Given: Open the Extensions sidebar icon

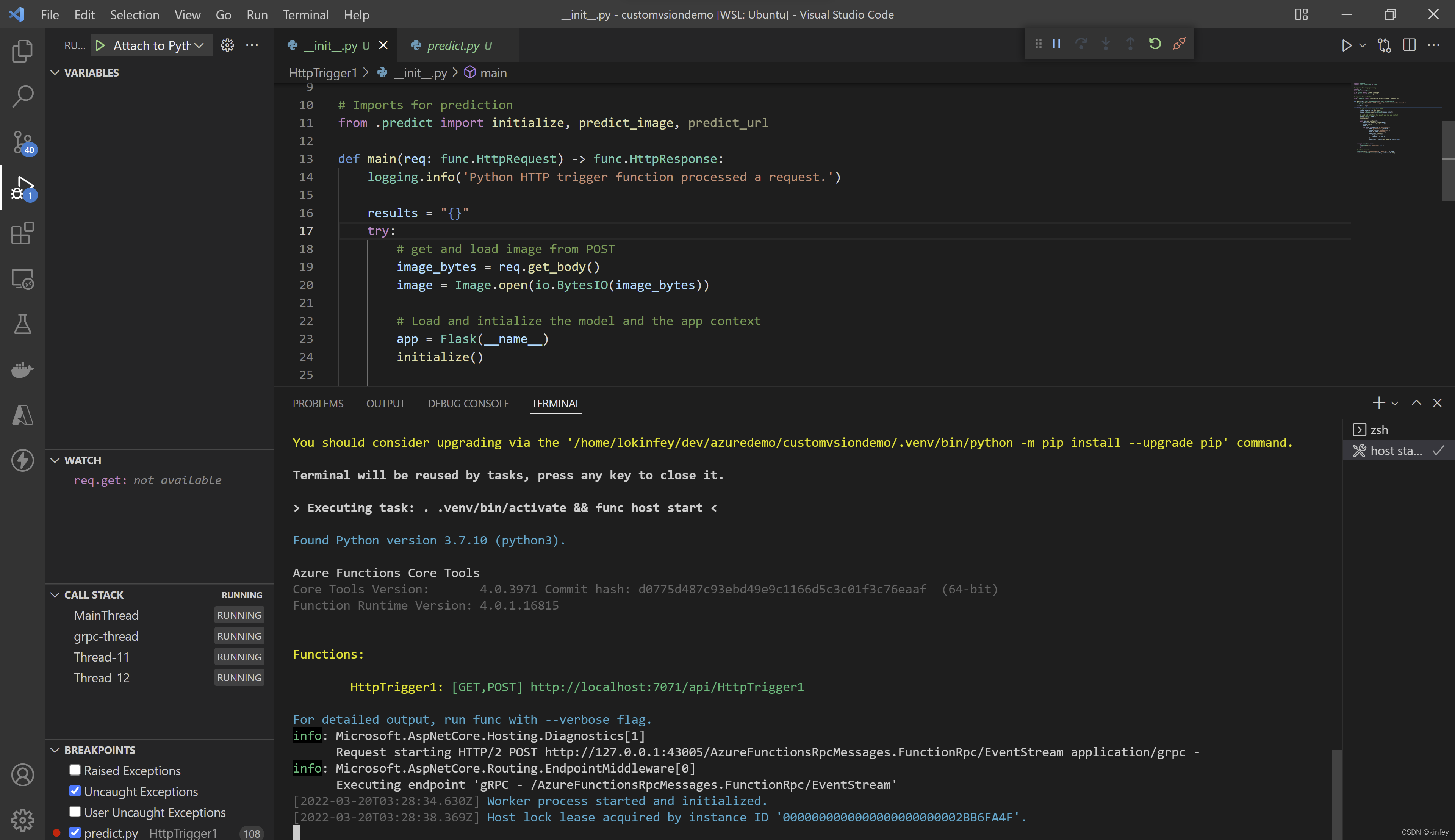Looking at the screenshot, I should coord(22,233).
